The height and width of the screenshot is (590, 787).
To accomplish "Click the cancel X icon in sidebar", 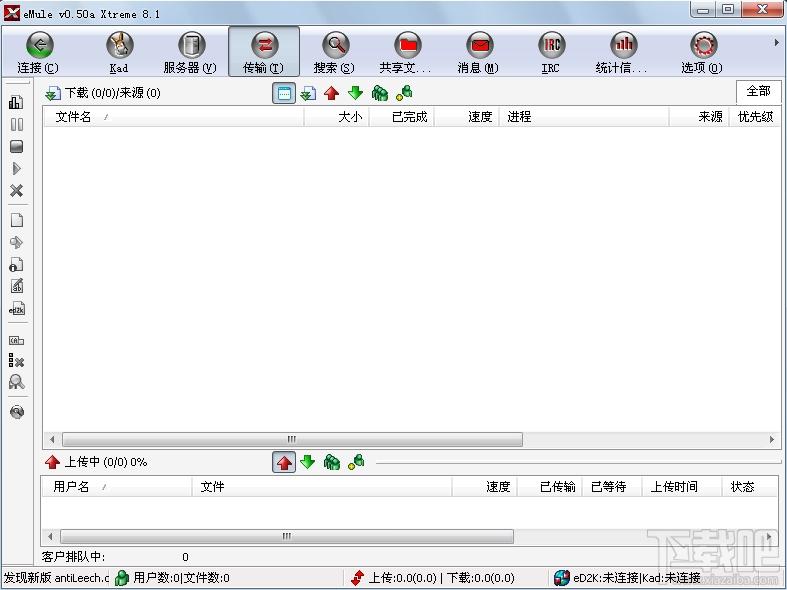I will [x=17, y=191].
